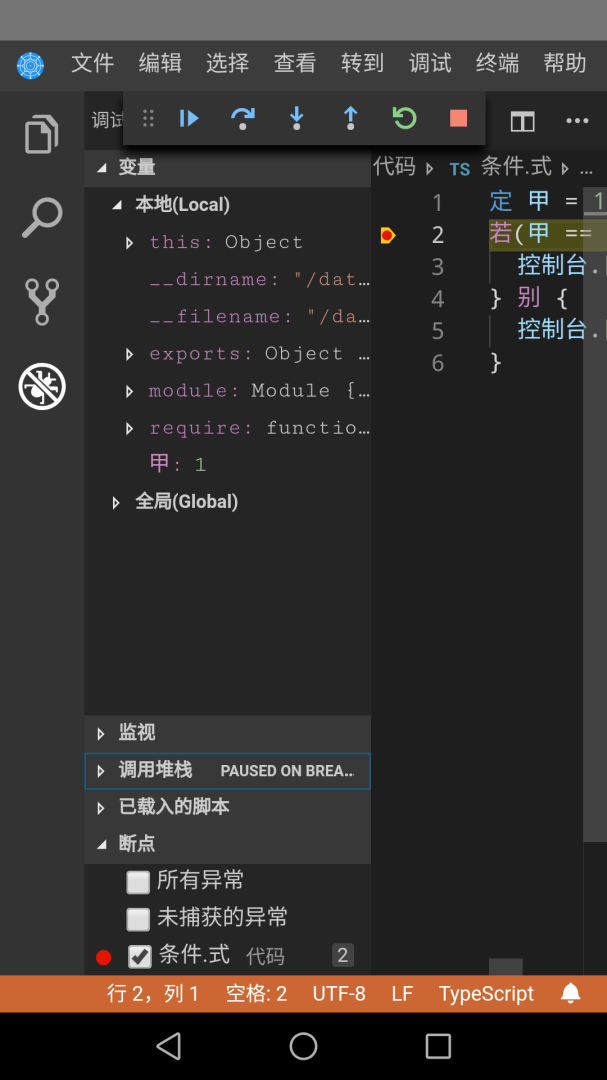Click the Restart debugging icon
This screenshot has height=1080, width=607.
pyautogui.click(x=404, y=118)
